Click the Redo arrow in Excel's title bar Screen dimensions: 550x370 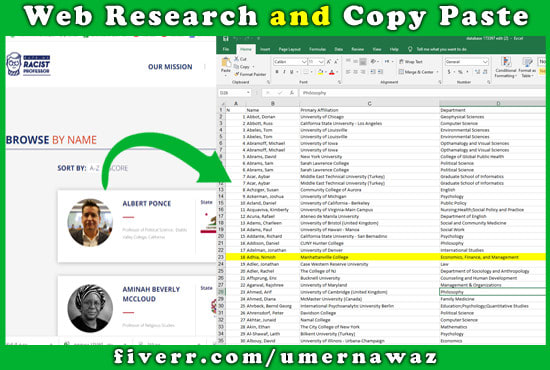click(247, 39)
